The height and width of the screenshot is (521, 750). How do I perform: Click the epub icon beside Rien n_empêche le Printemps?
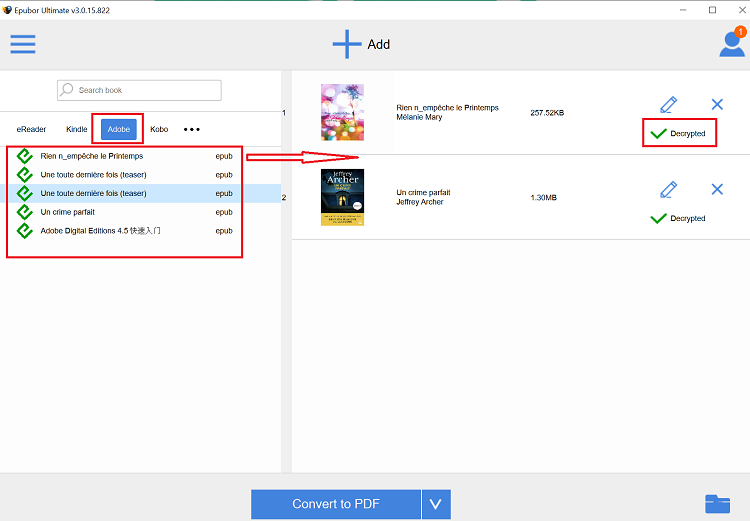(x=24, y=156)
